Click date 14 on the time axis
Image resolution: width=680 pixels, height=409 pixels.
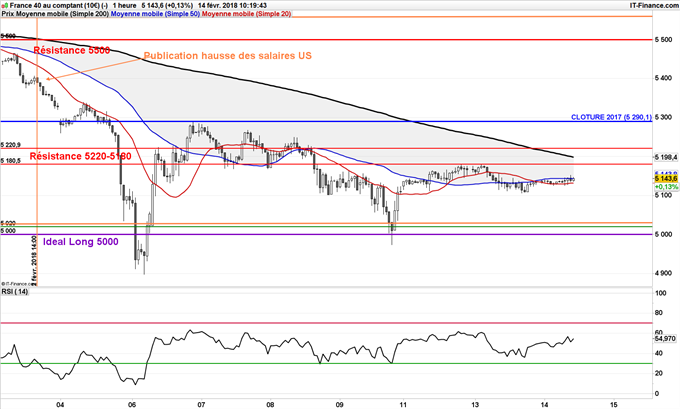[x=545, y=405]
